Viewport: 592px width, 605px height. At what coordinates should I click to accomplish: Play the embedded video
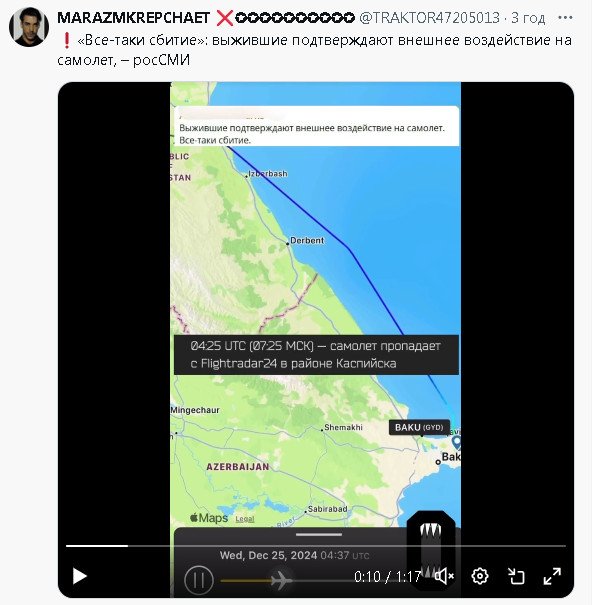pyautogui.click(x=80, y=576)
